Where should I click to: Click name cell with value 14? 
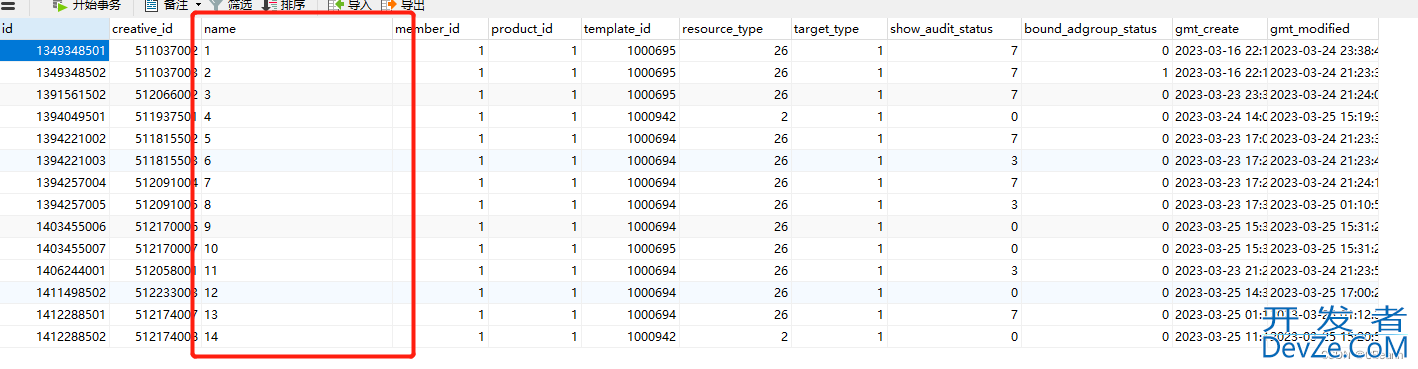click(296, 337)
